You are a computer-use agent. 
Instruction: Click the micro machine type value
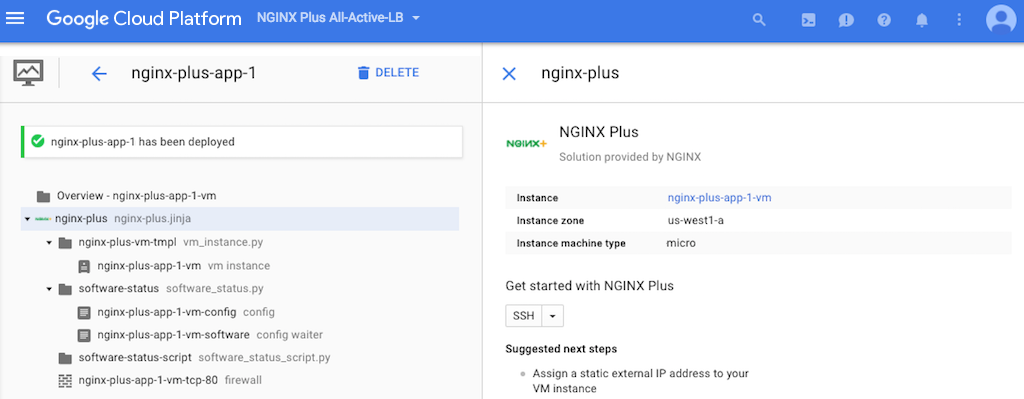pyautogui.click(x=680, y=244)
